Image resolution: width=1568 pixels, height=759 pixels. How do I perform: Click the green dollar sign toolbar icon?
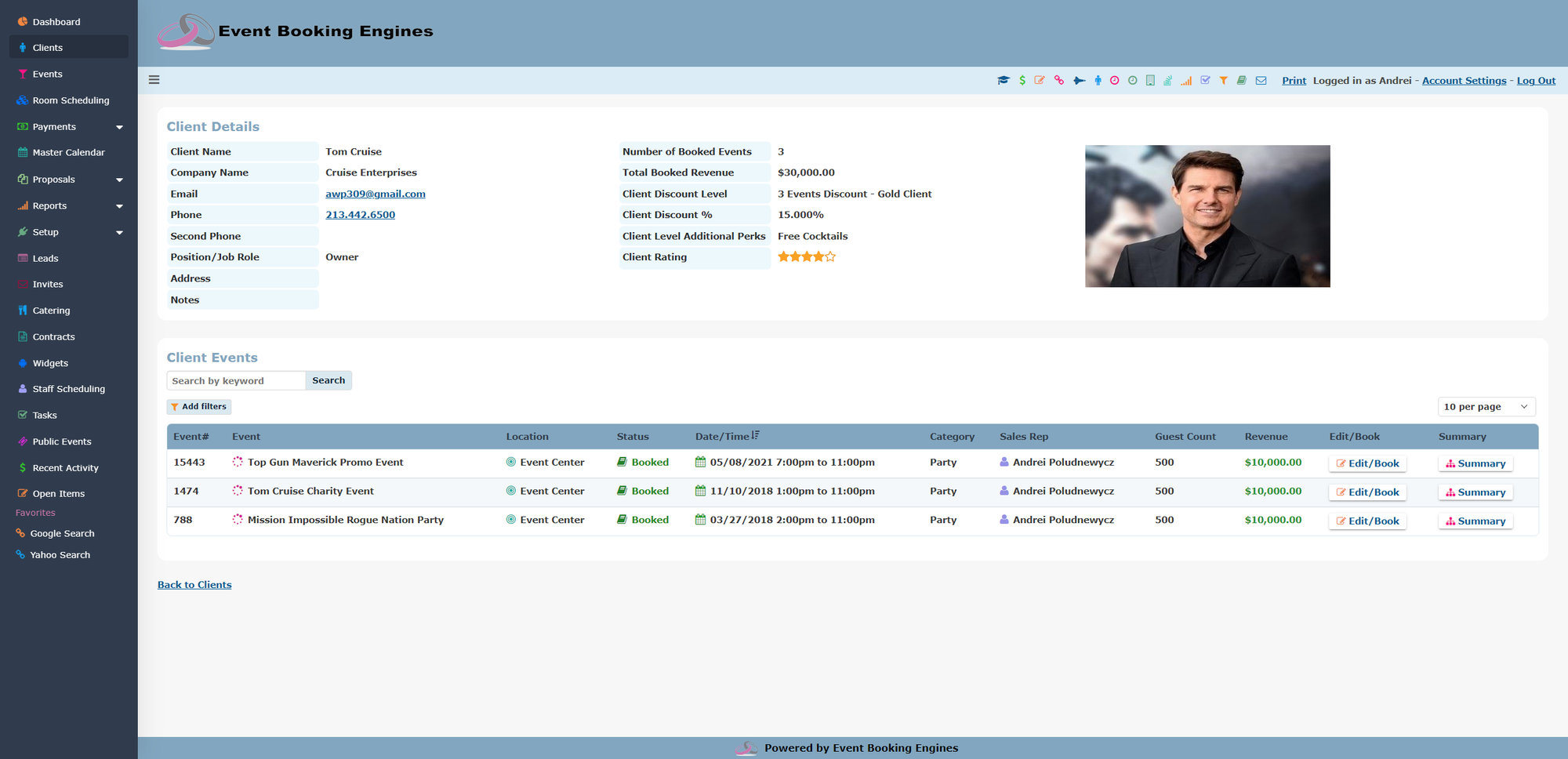1022,81
